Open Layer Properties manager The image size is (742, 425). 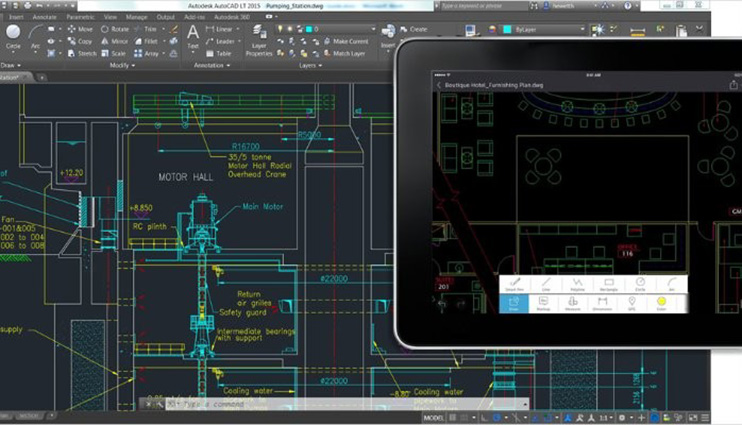(x=259, y=41)
